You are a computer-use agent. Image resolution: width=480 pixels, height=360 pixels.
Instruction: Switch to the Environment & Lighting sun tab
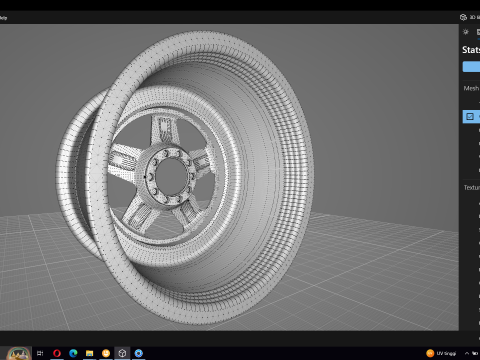[x=466, y=32]
